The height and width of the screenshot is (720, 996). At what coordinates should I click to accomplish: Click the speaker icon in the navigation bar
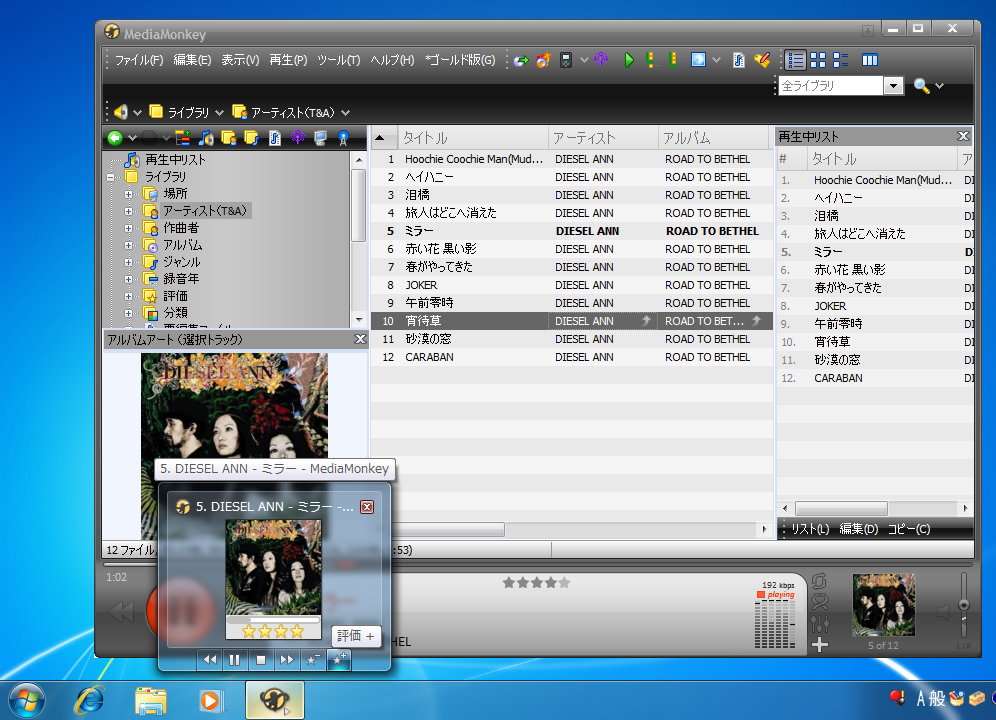click(x=121, y=112)
